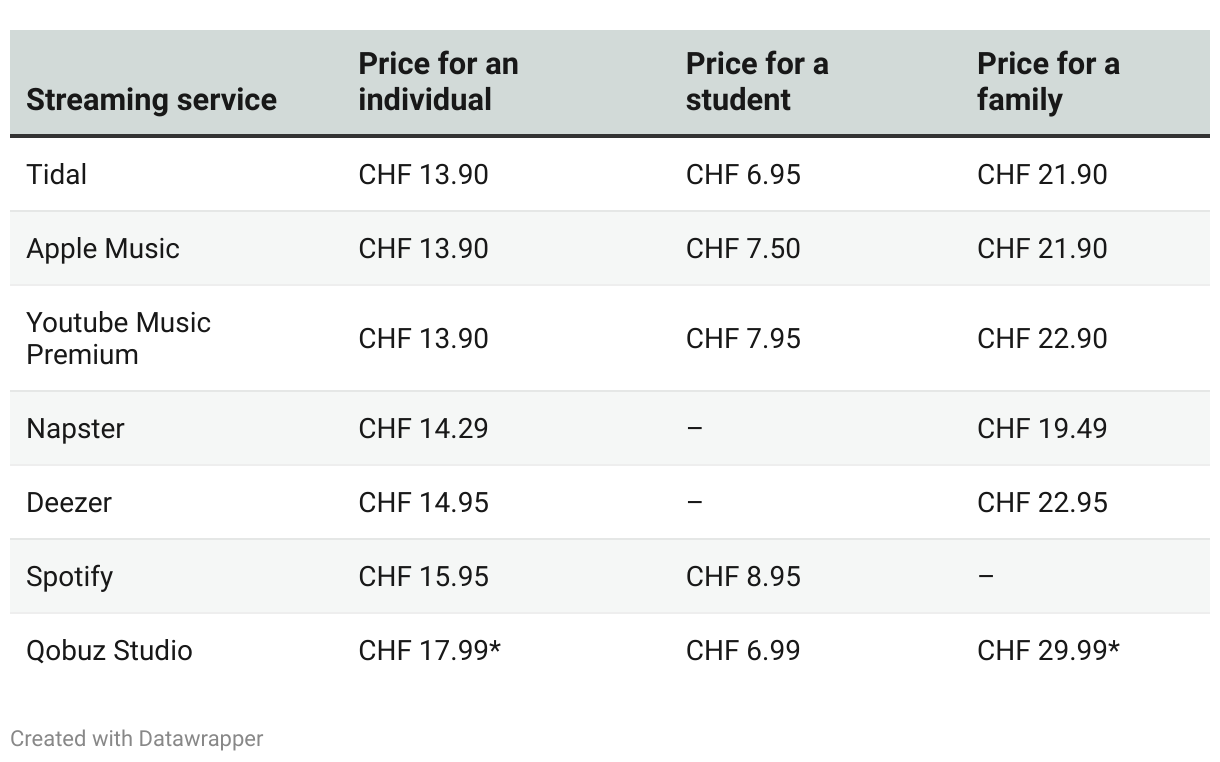This screenshot has height=762, width=1220.
Task: Click the 'Created with Datawrapper' link
Action: pyautogui.click(x=136, y=739)
